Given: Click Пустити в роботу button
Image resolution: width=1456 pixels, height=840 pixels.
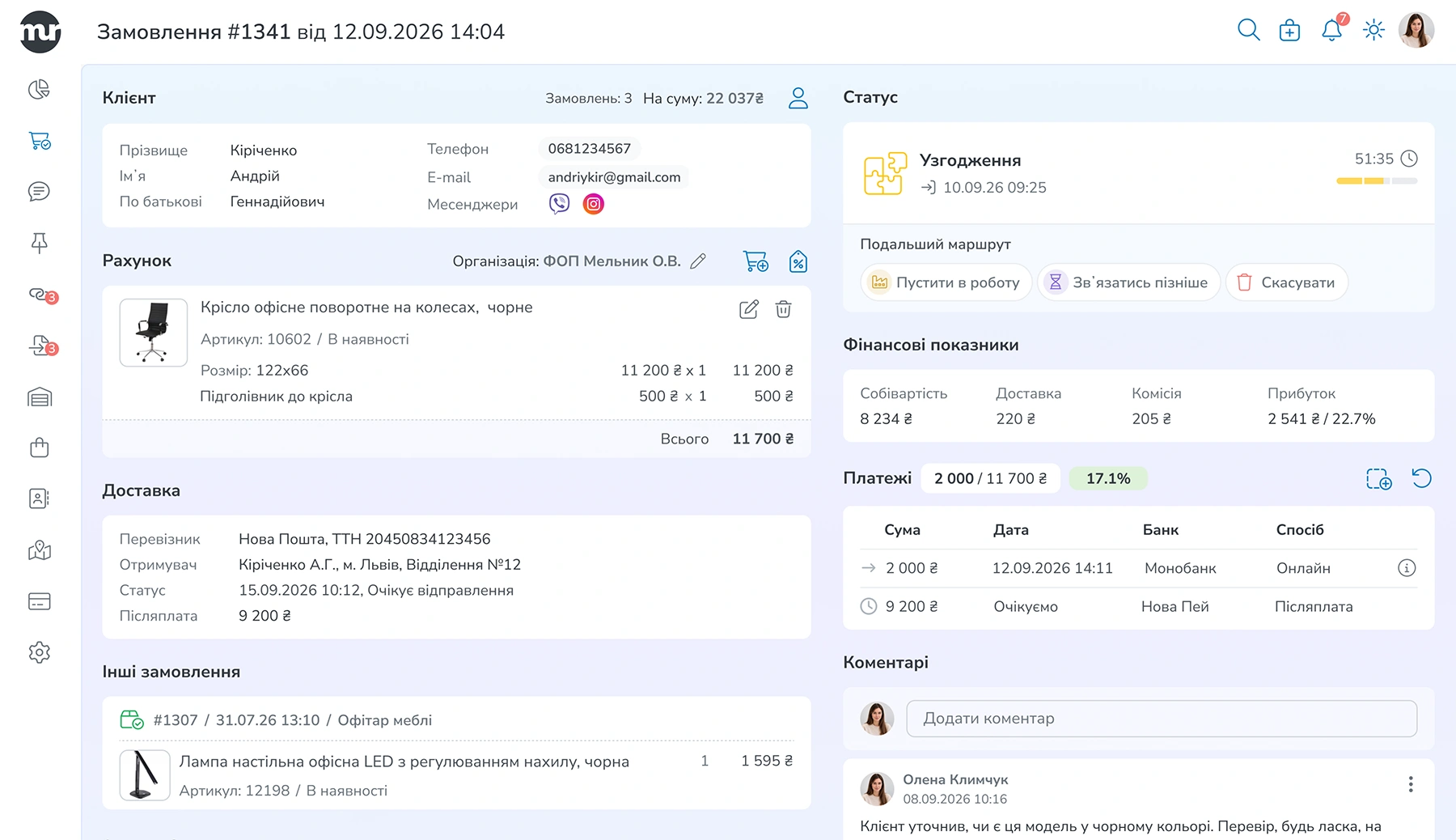Looking at the screenshot, I should click(x=946, y=282).
